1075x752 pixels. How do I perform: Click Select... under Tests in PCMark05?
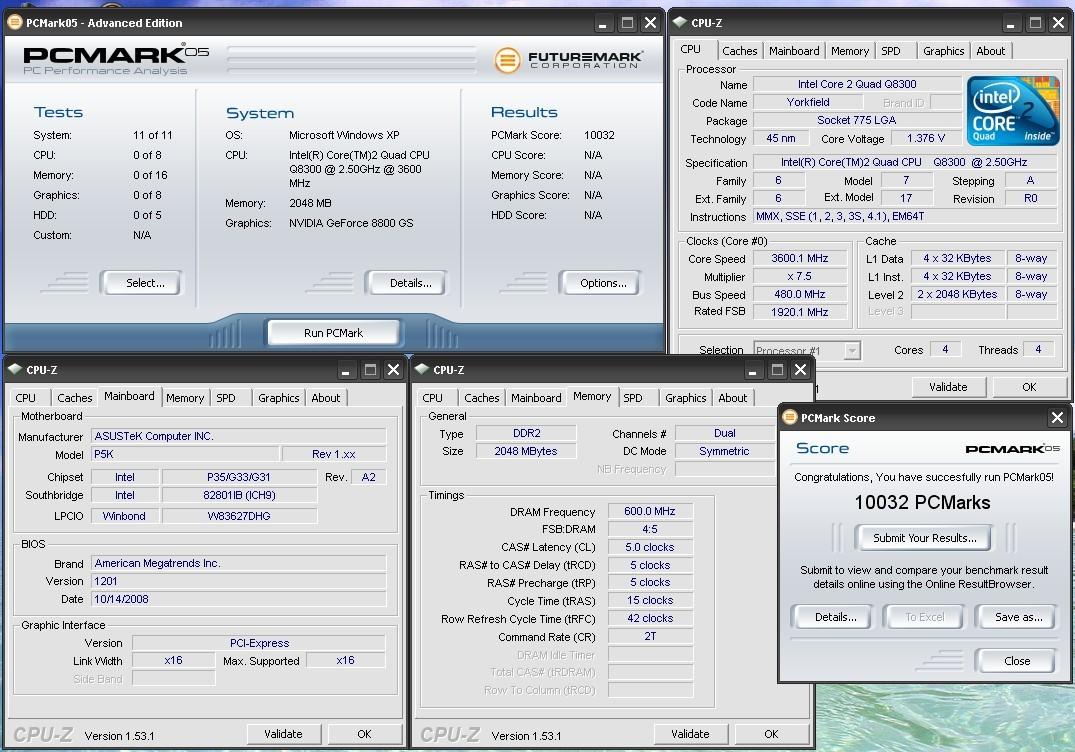[141, 282]
